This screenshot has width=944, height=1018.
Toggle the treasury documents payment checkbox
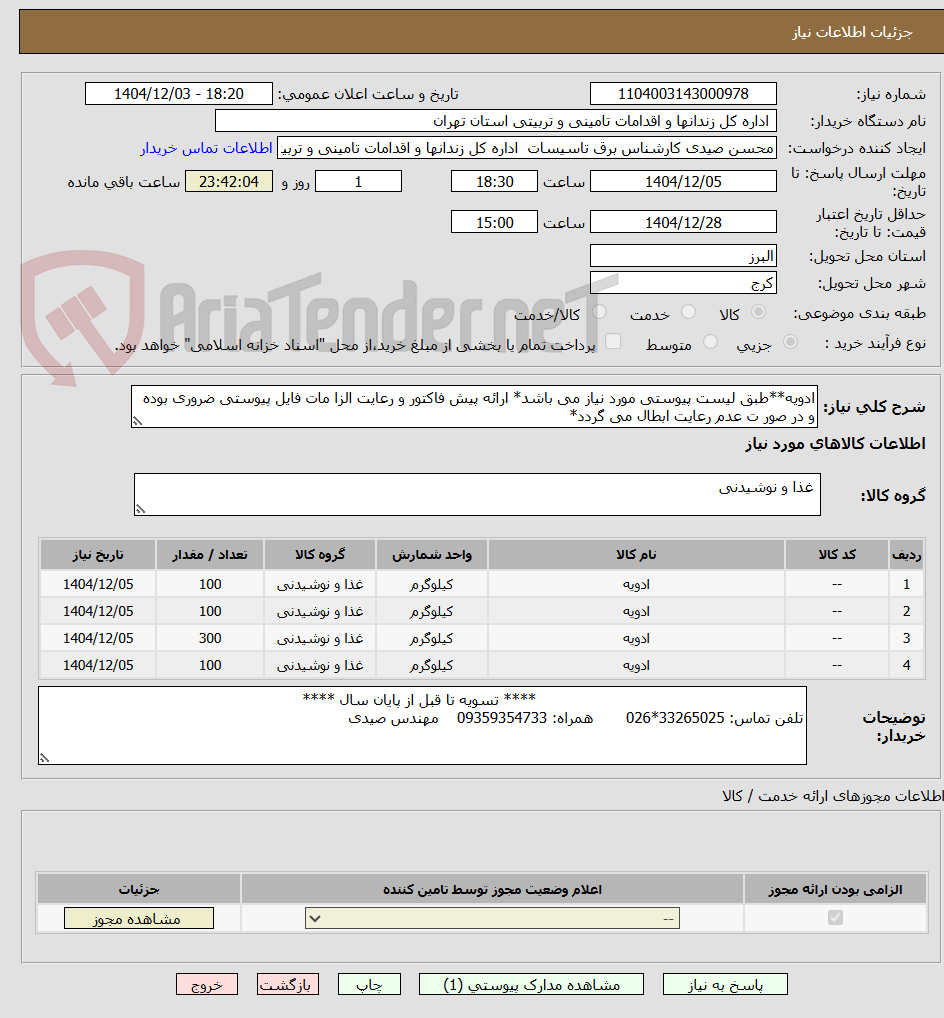613,341
